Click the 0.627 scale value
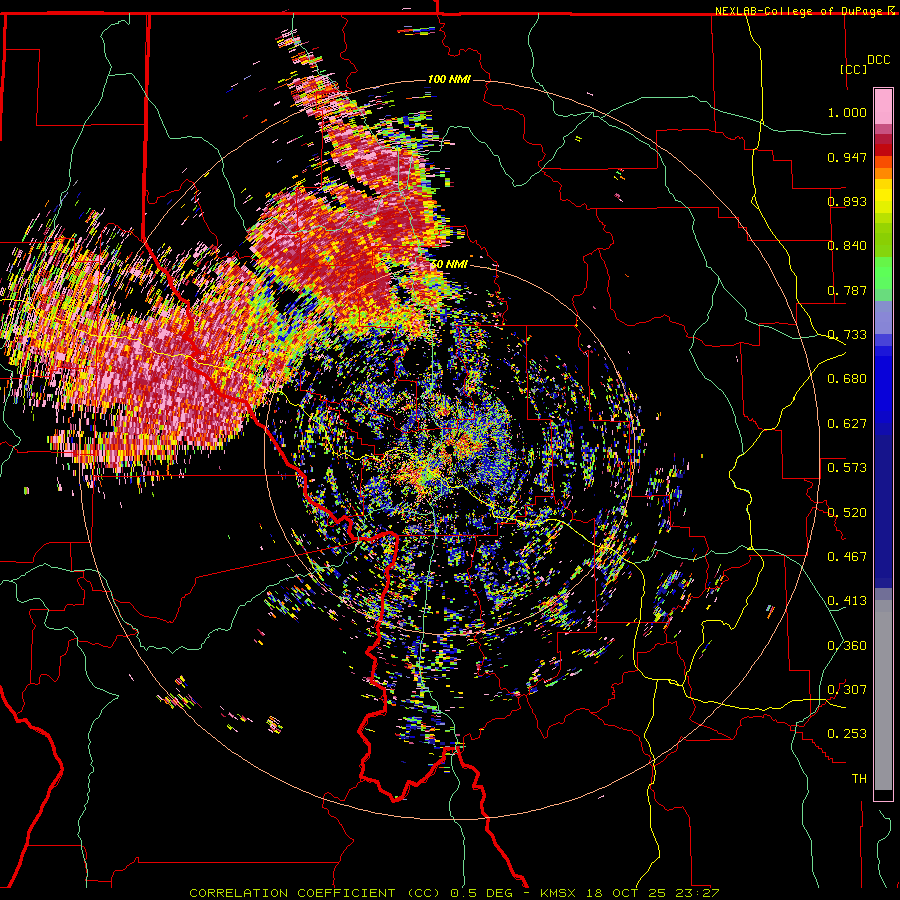This screenshot has height=900, width=900. [847, 424]
